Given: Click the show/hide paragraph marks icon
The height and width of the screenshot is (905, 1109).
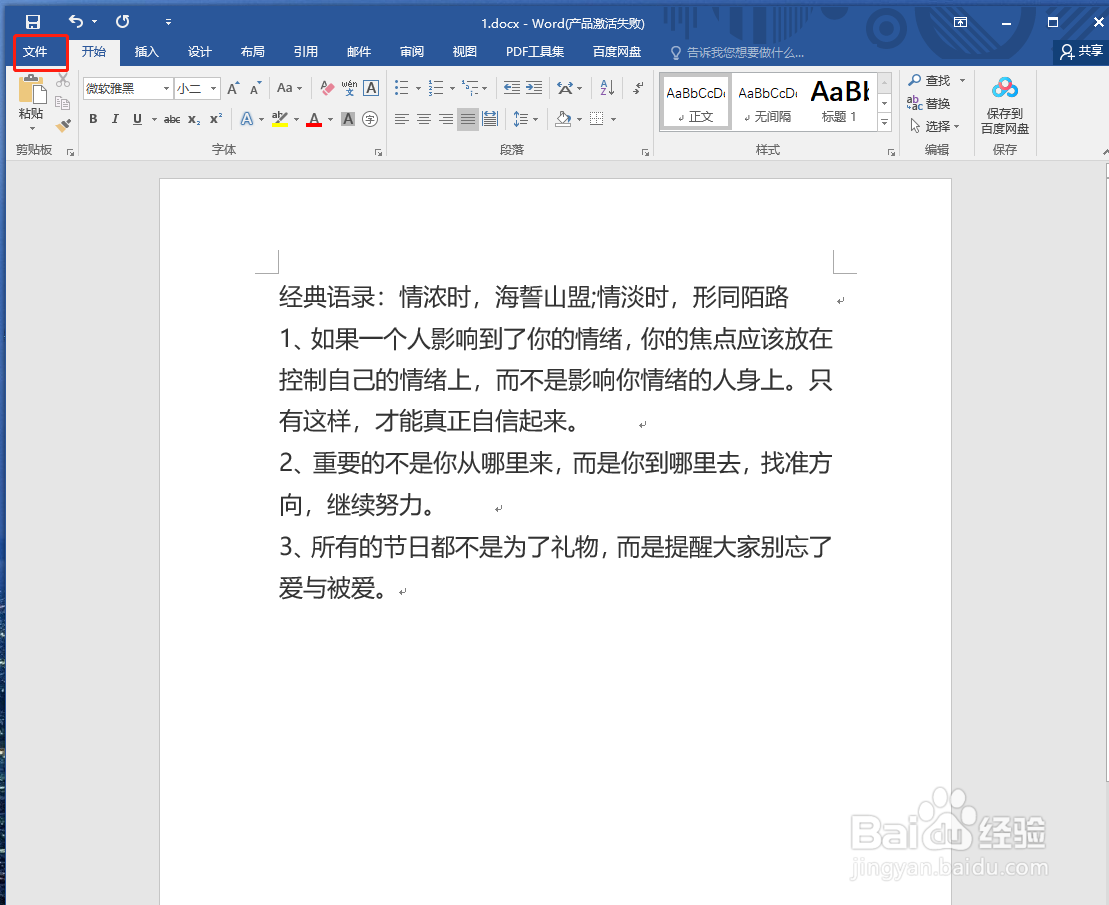Looking at the screenshot, I should [638, 88].
